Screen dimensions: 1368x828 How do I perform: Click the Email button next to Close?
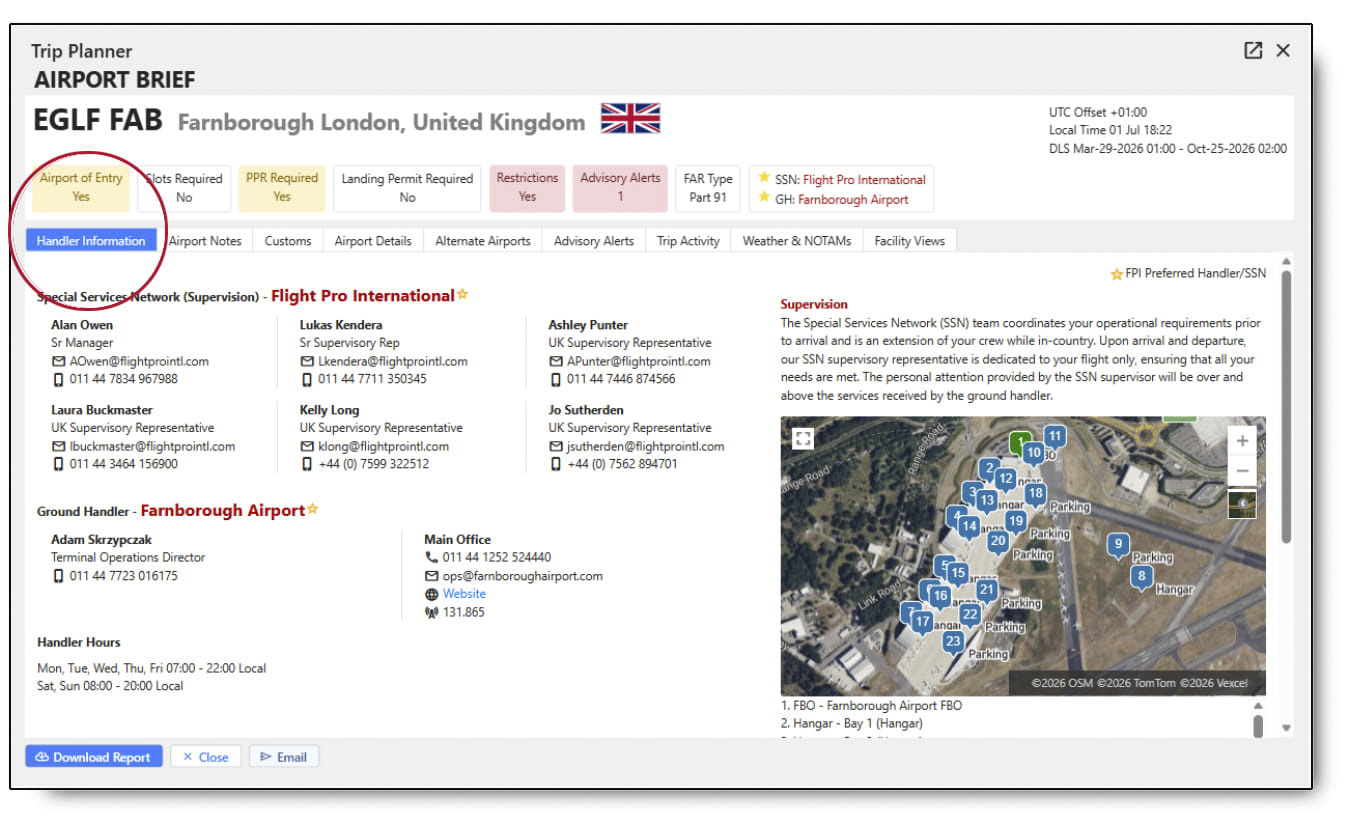tap(284, 757)
